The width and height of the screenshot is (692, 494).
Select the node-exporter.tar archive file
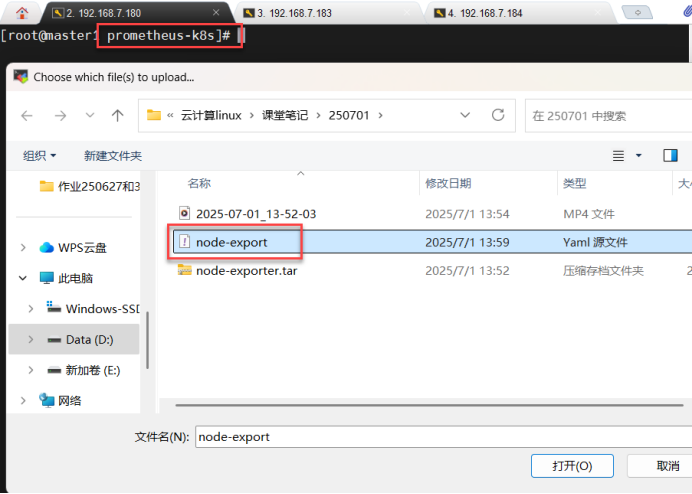(246, 270)
